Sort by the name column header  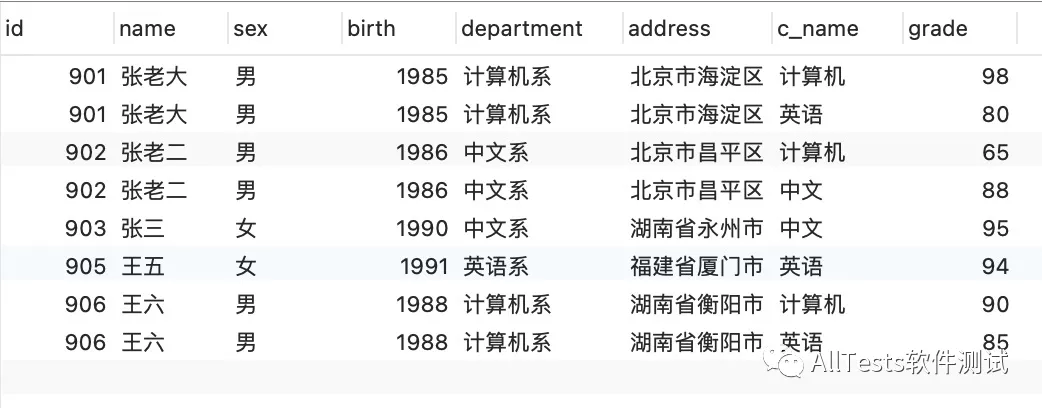pos(171,29)
